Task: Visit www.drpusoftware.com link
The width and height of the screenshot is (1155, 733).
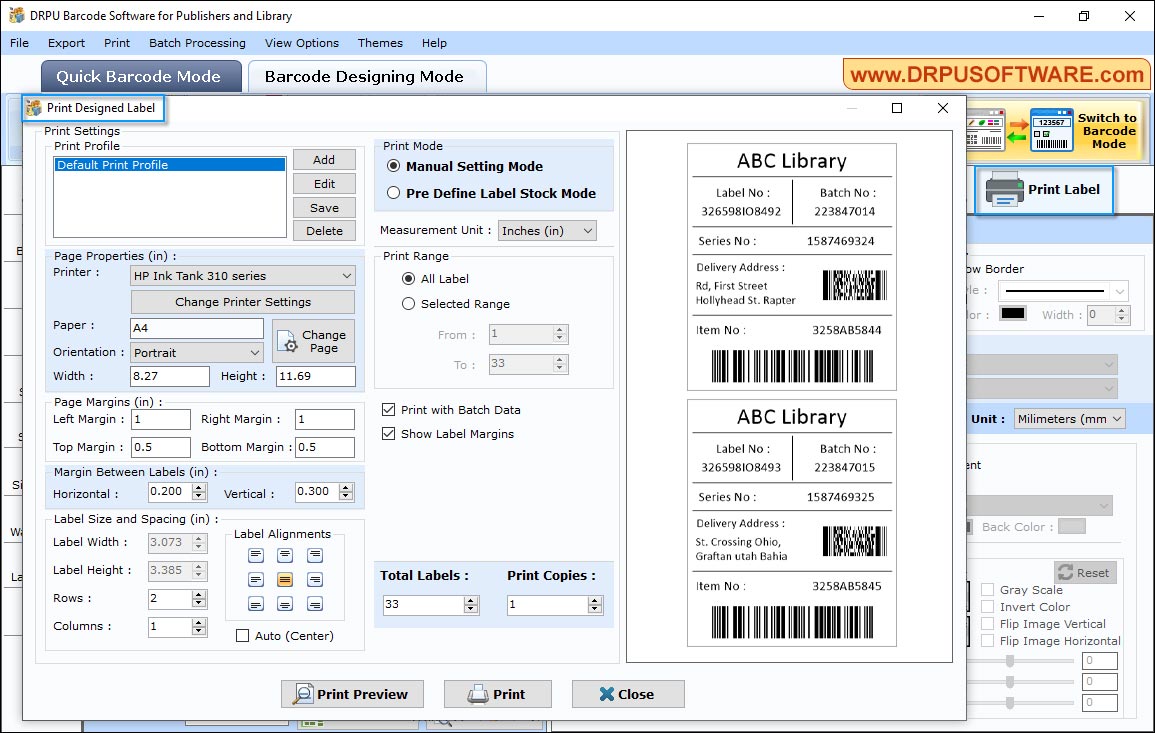Action: click(996, 74)
